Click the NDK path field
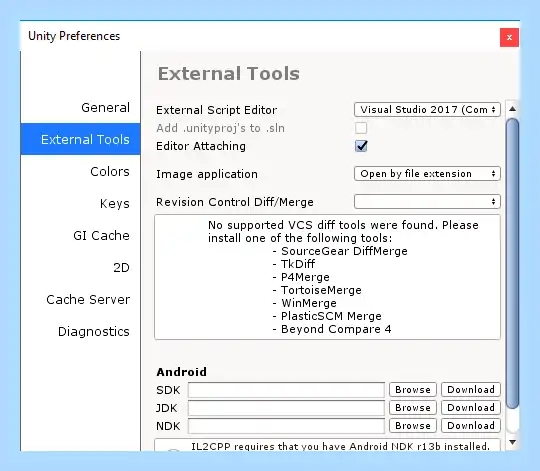Viewport: 540px width, 471px height. point(286,426)
